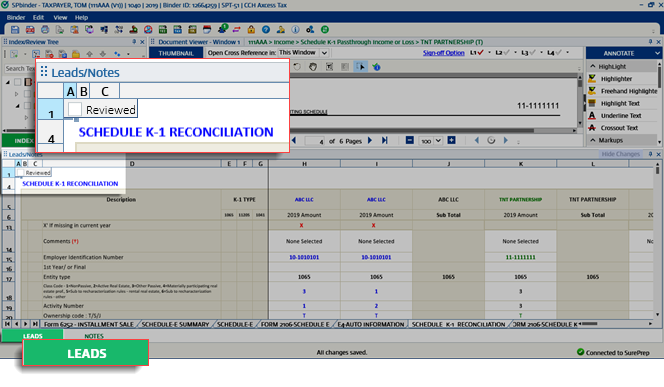Click the green circle icon ending the toolbar
664x387 pixels.
(x=325, y=30)
